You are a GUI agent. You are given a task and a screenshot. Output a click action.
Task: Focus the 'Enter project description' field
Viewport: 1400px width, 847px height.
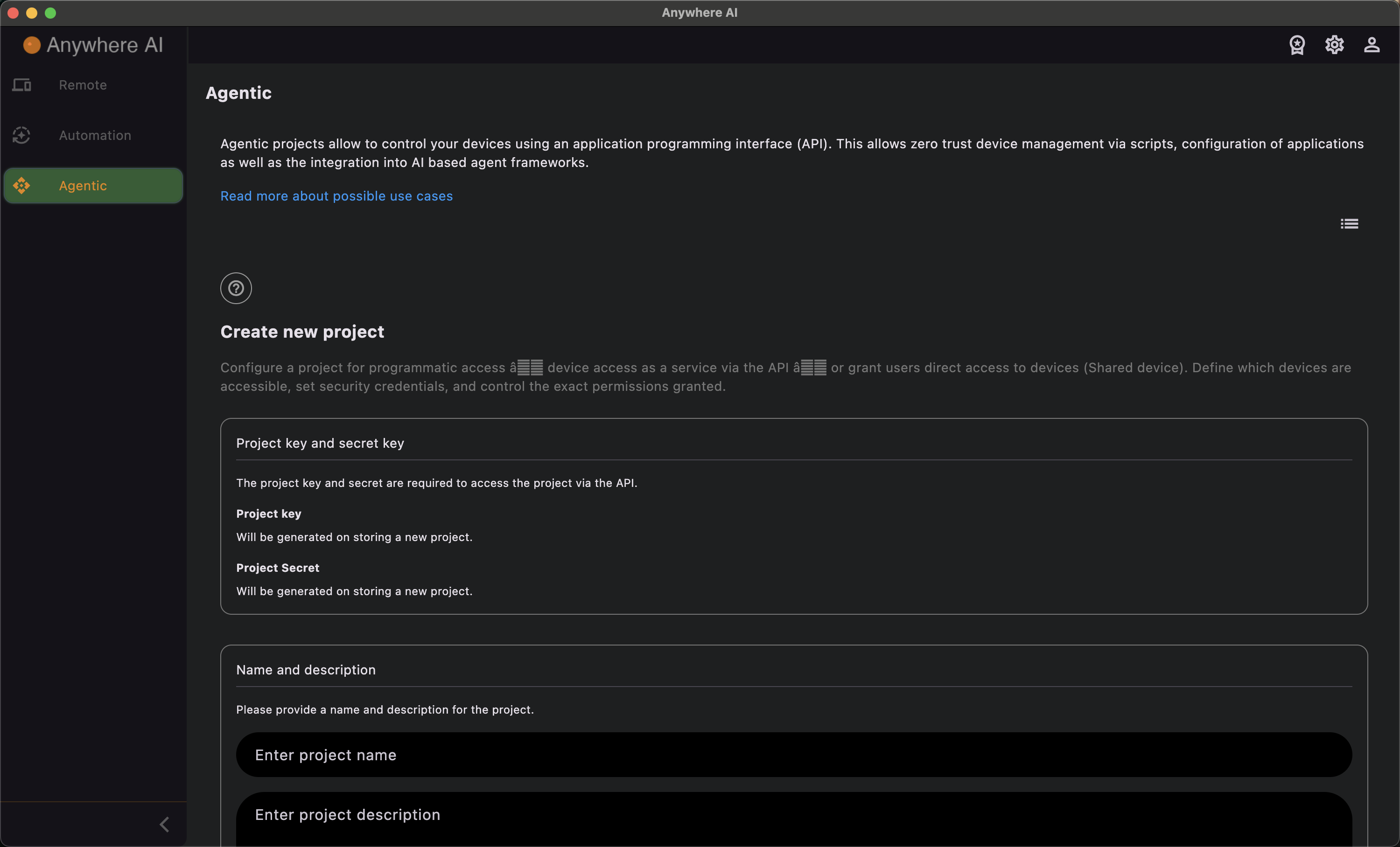tap(794, 819)
